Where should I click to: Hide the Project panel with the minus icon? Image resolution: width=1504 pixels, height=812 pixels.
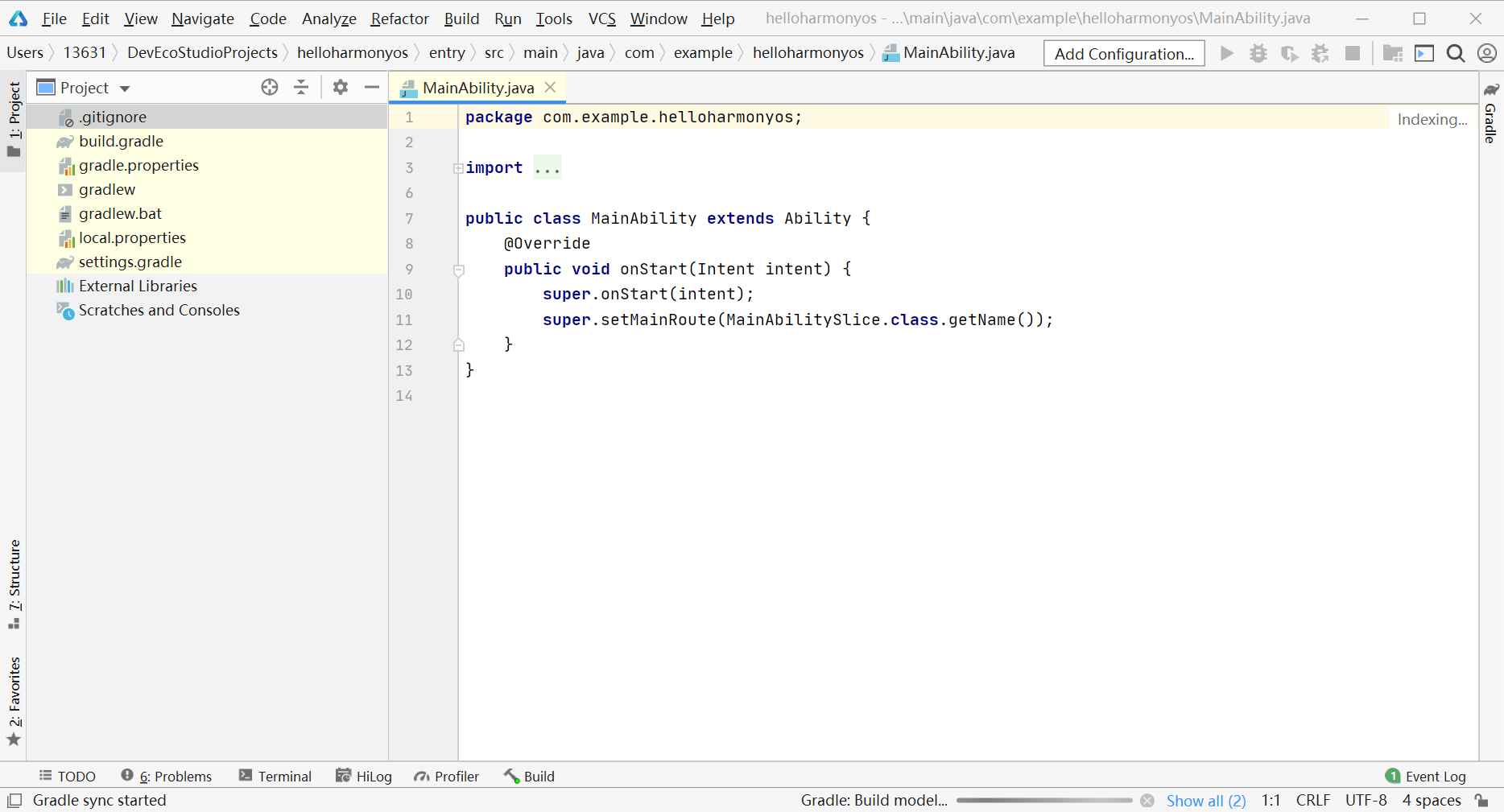tap(371, 88)
